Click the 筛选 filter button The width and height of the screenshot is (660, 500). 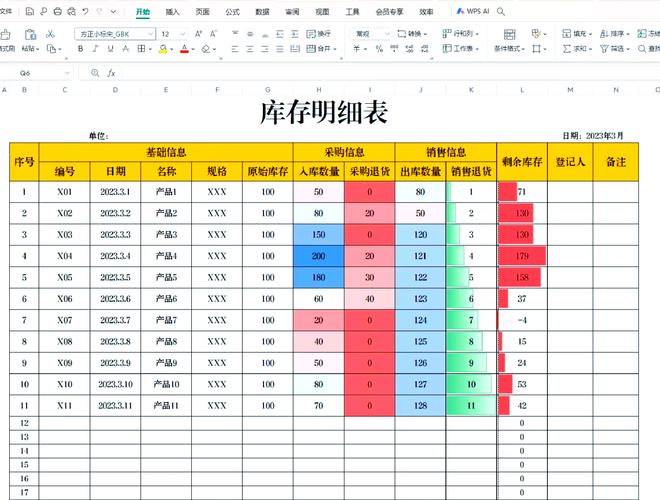(615, 49)
